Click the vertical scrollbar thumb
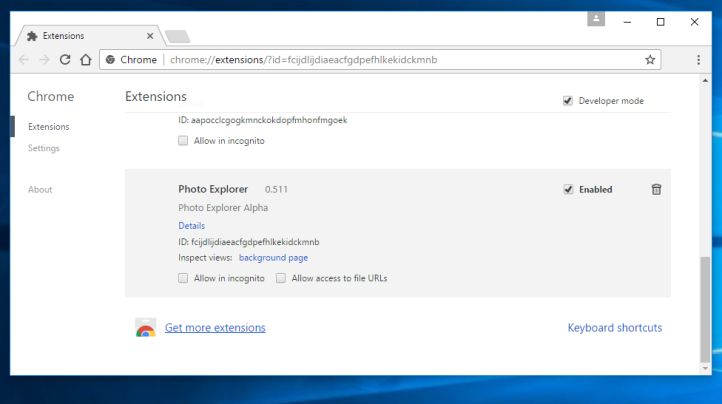722x404 pixels. click(705, 309)
